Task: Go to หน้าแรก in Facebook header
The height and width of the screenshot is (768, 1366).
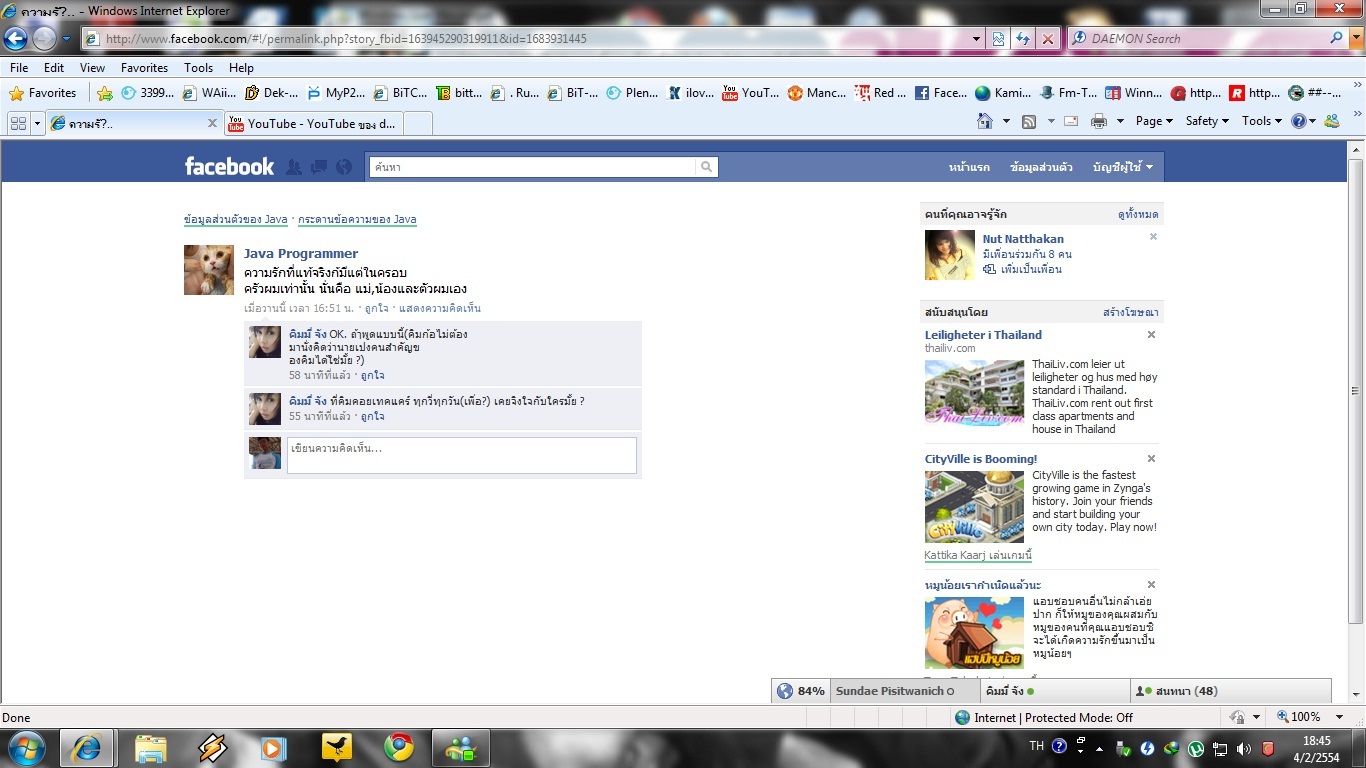Action: tap(969, 167)
